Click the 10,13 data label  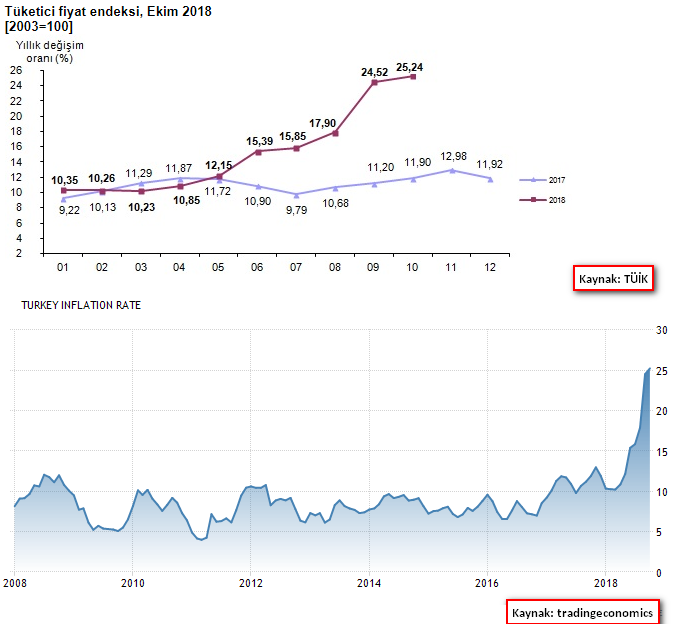pyautogui.click(x=103, y=207)
